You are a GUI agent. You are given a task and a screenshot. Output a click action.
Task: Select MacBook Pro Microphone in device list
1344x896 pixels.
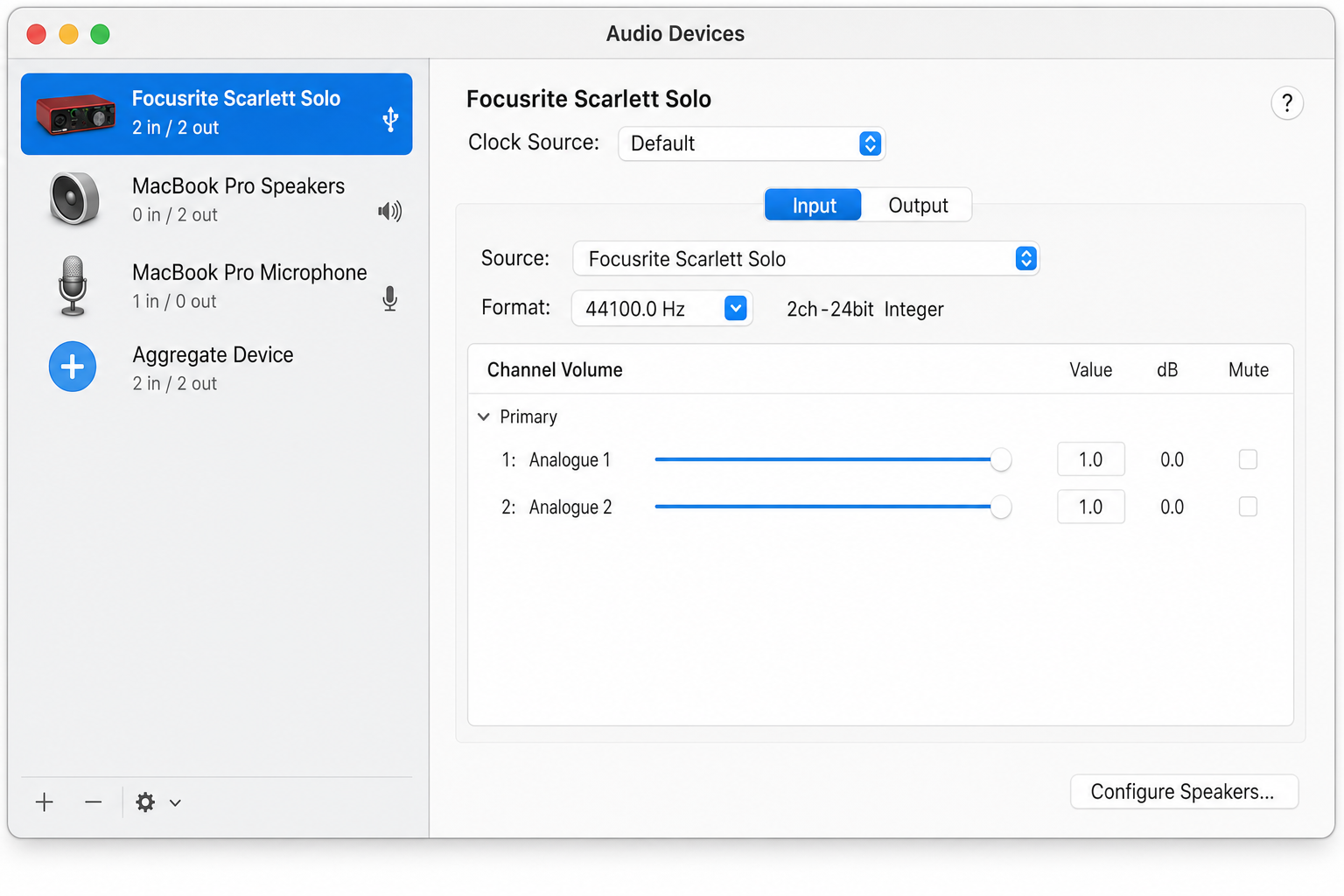(x=216, y=286)
